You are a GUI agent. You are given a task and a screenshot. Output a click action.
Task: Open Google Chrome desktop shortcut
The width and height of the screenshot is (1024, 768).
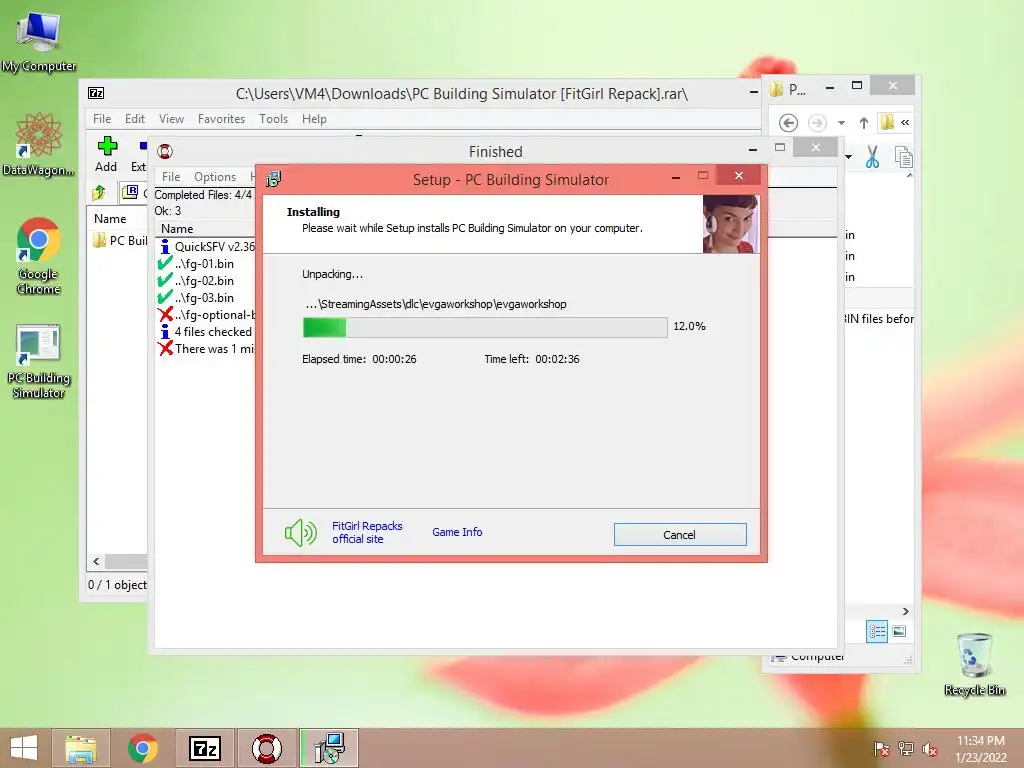click(39, 256)
